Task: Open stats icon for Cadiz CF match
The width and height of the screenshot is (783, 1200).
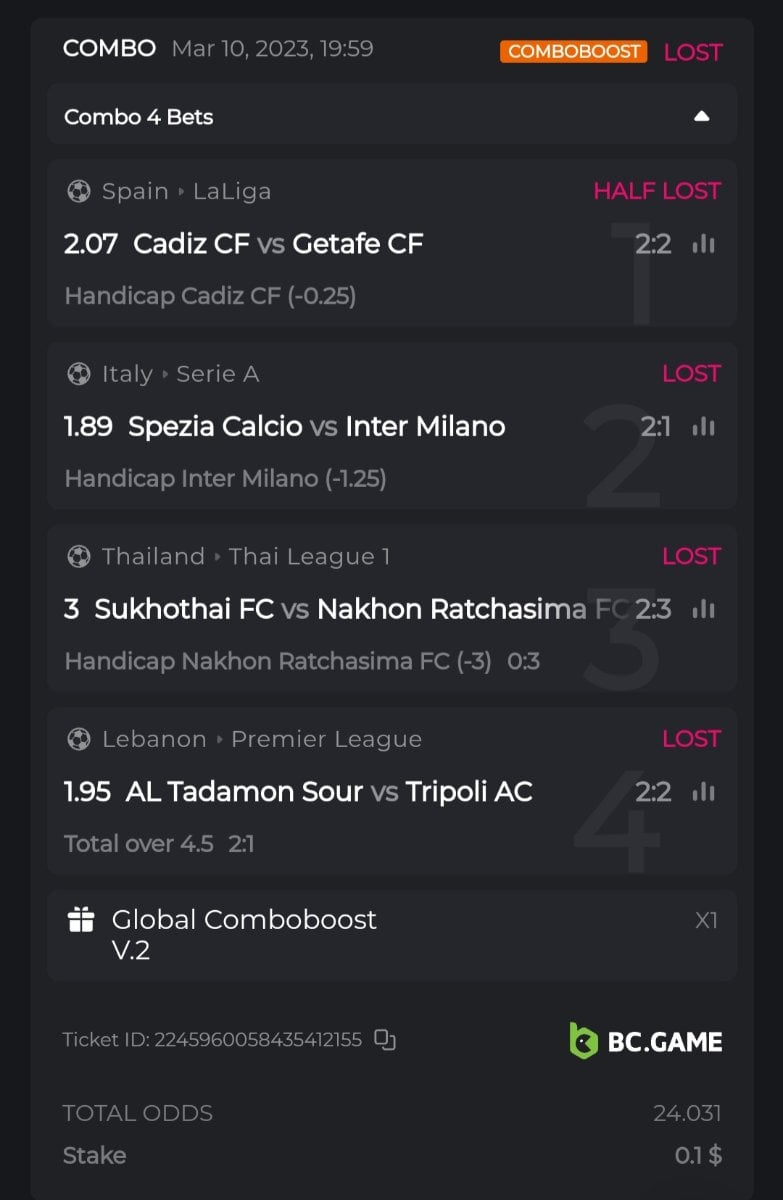Action: [x=704, y=244]
